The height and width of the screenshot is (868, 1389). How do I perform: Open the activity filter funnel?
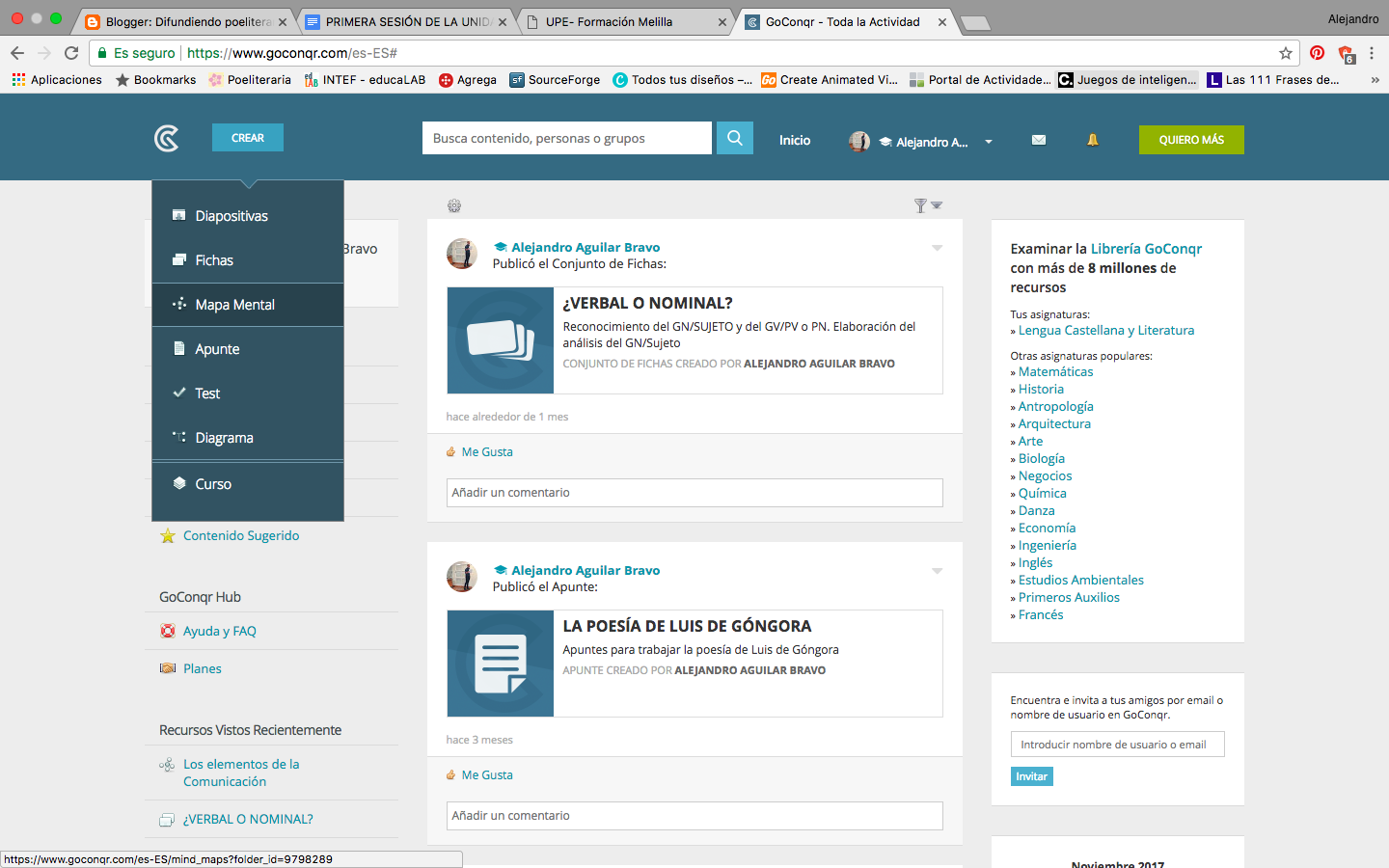(927, 205)
